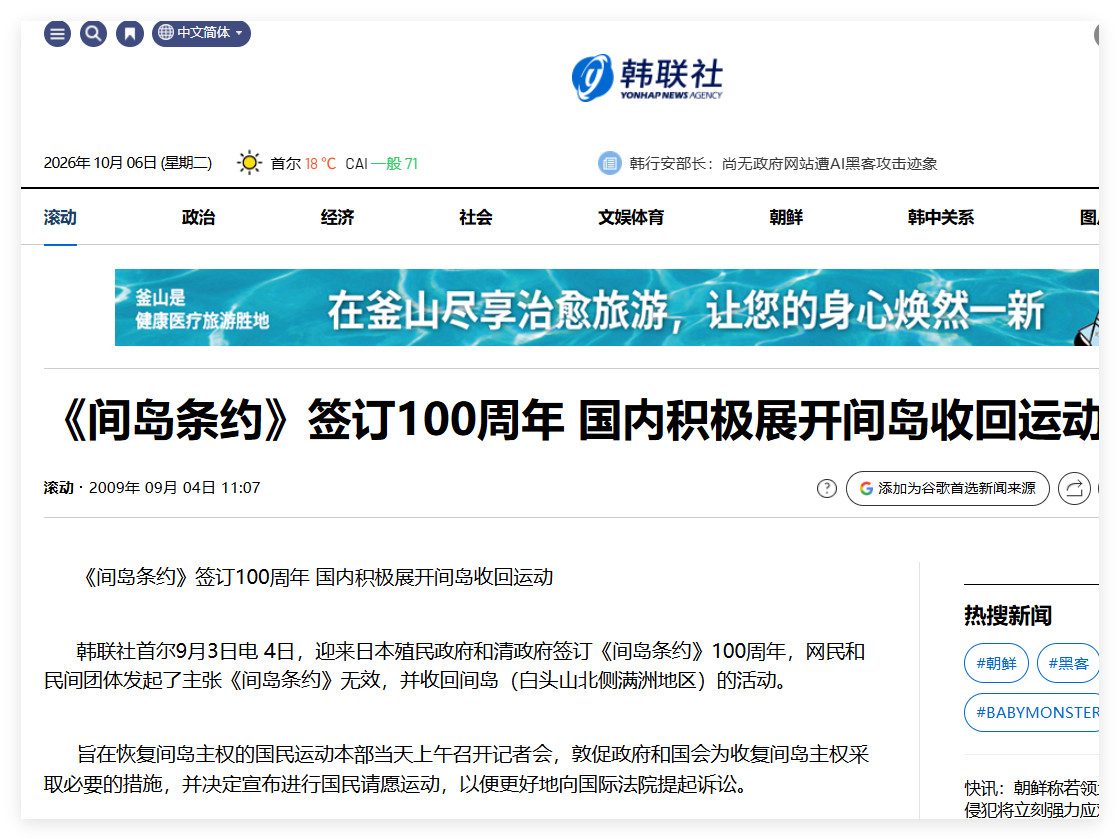Expand the 中文简体 language dropdown
Screen dimensions: 1120x840
click(201, 33)
